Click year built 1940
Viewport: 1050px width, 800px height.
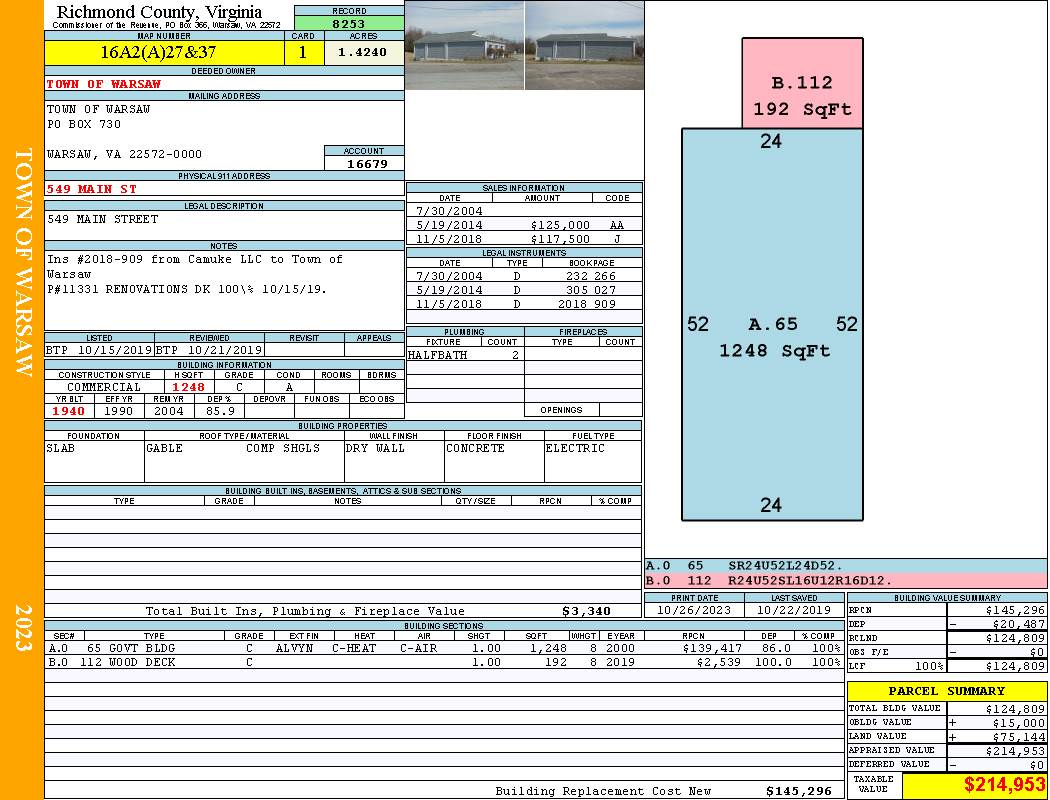(69, 411)
